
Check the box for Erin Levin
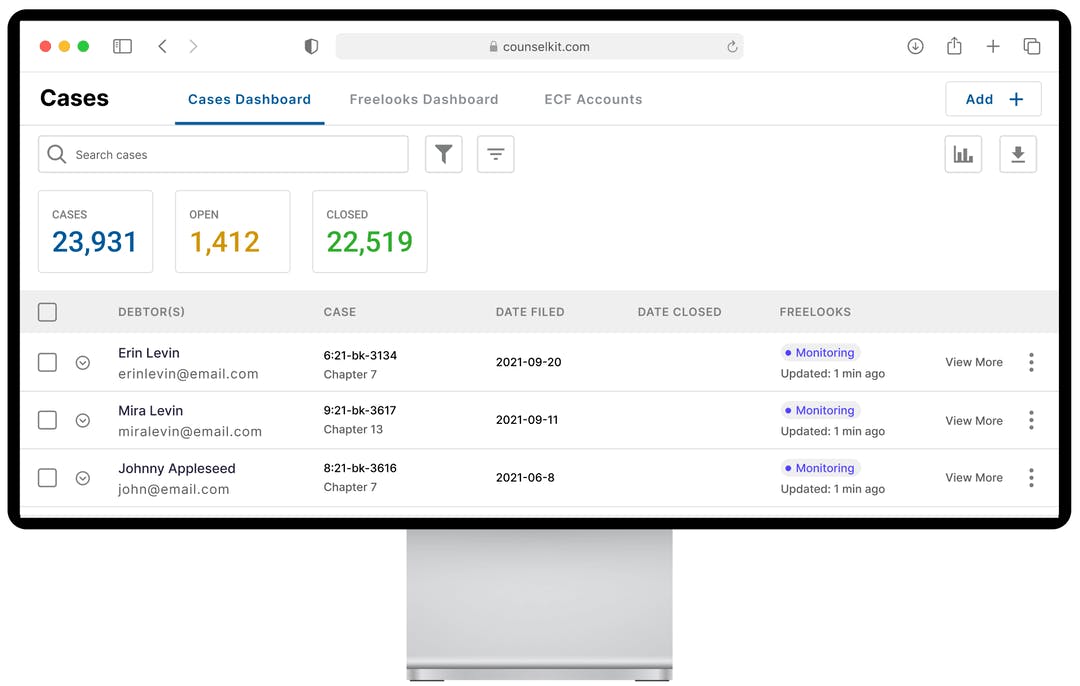(48, 362)
